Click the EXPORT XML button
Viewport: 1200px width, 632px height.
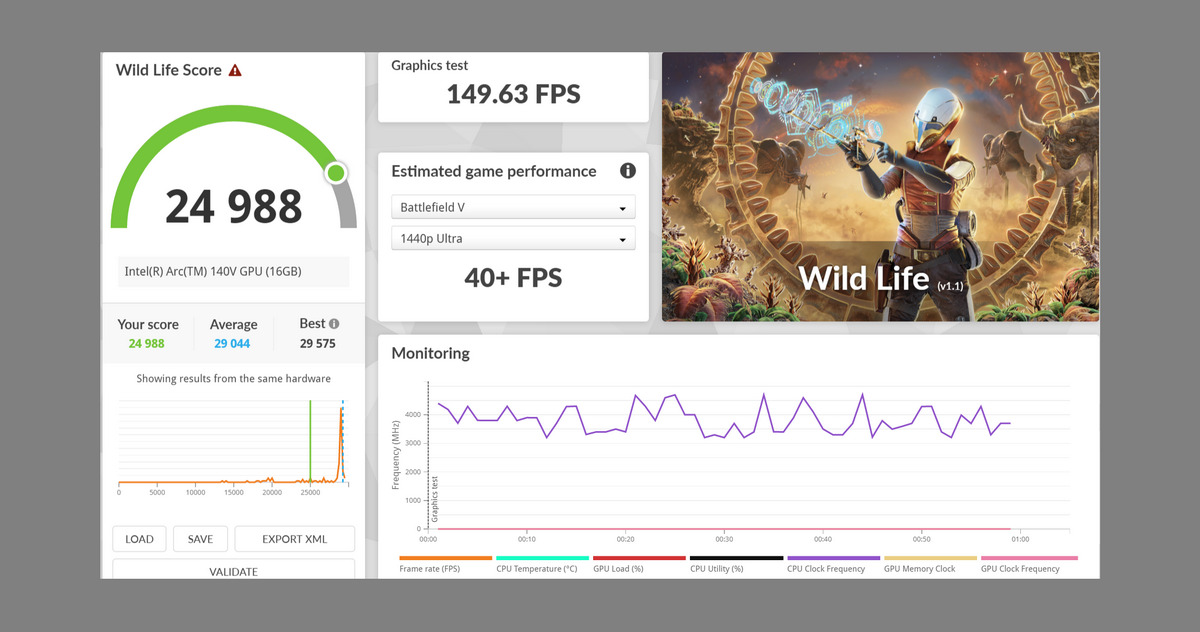point(295,539)
